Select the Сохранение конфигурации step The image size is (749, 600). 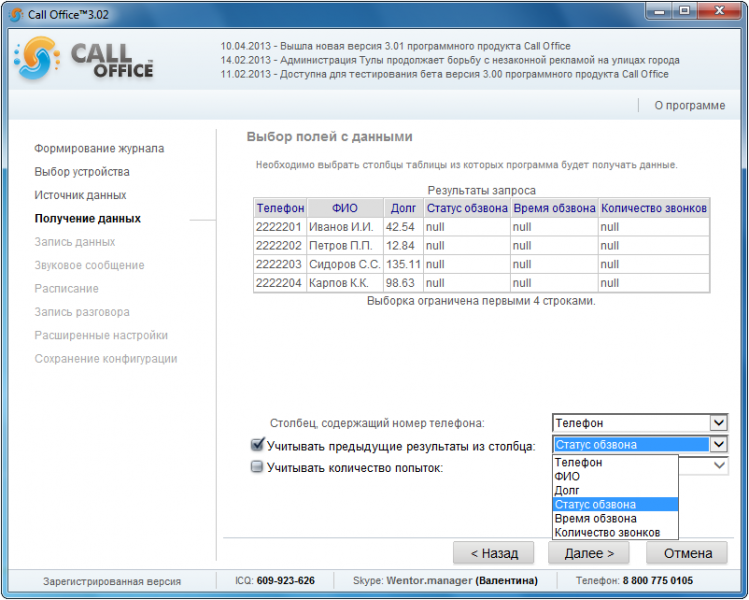[106, 359]
